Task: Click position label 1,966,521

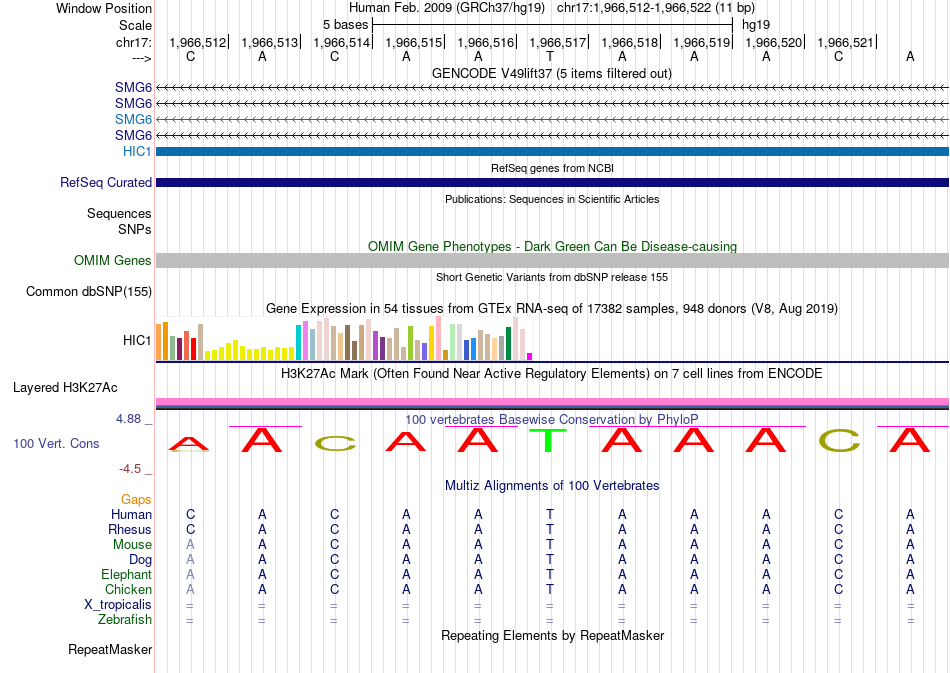Action: click(x=845, y=42)
